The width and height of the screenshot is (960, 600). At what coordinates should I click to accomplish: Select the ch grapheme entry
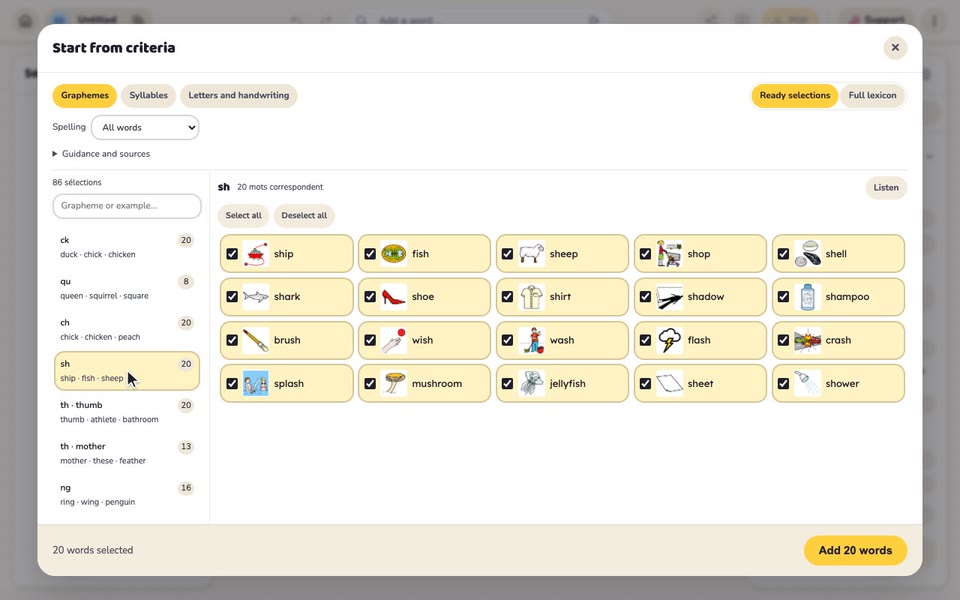pos(127,329)
